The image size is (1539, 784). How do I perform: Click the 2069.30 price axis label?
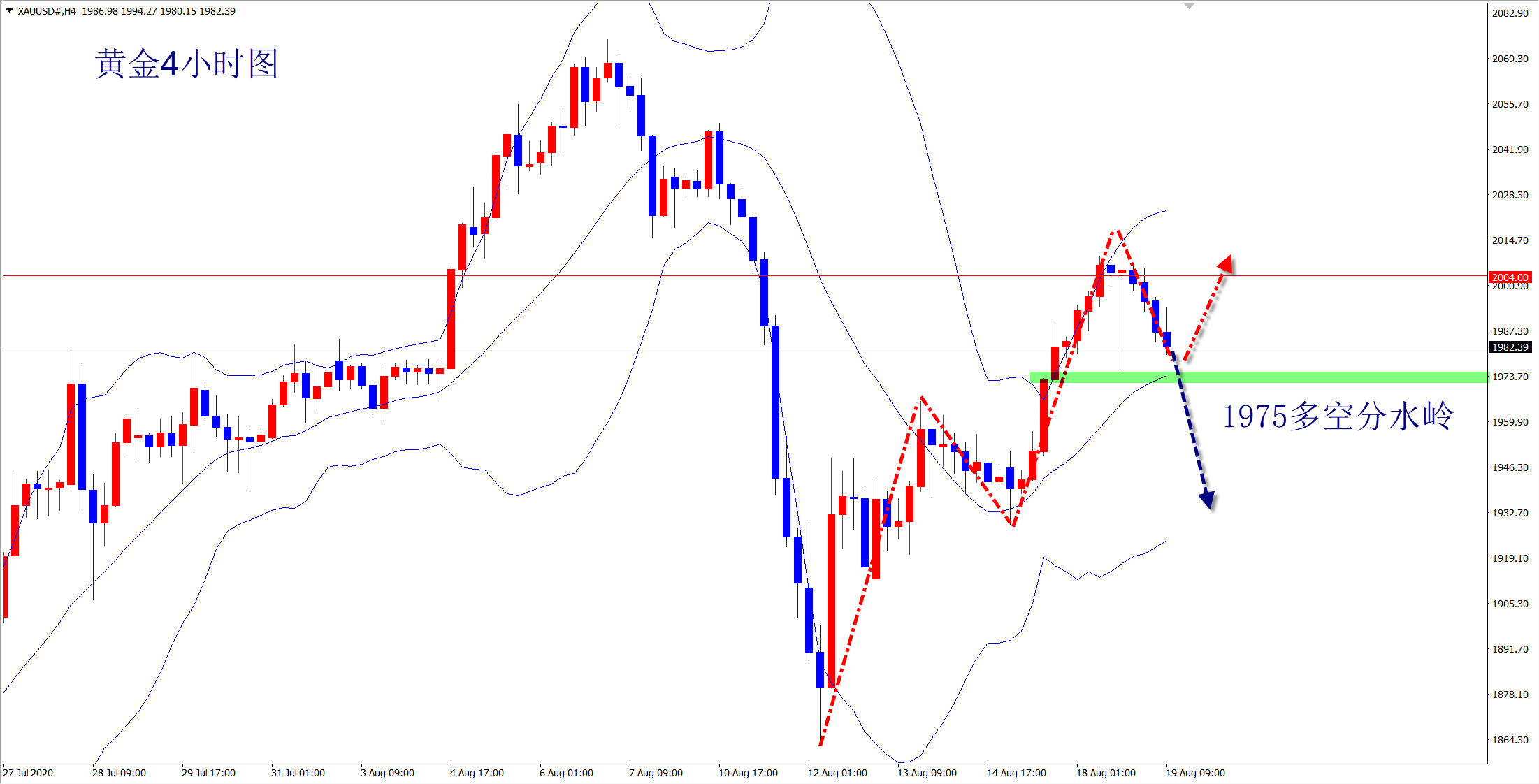[x=1510, y=59]
